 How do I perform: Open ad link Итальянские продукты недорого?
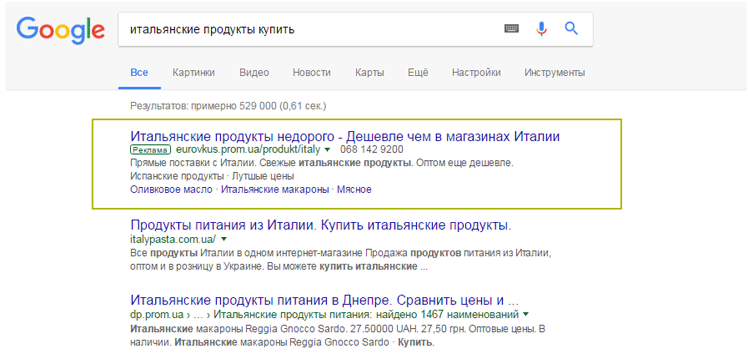[345, 137]
